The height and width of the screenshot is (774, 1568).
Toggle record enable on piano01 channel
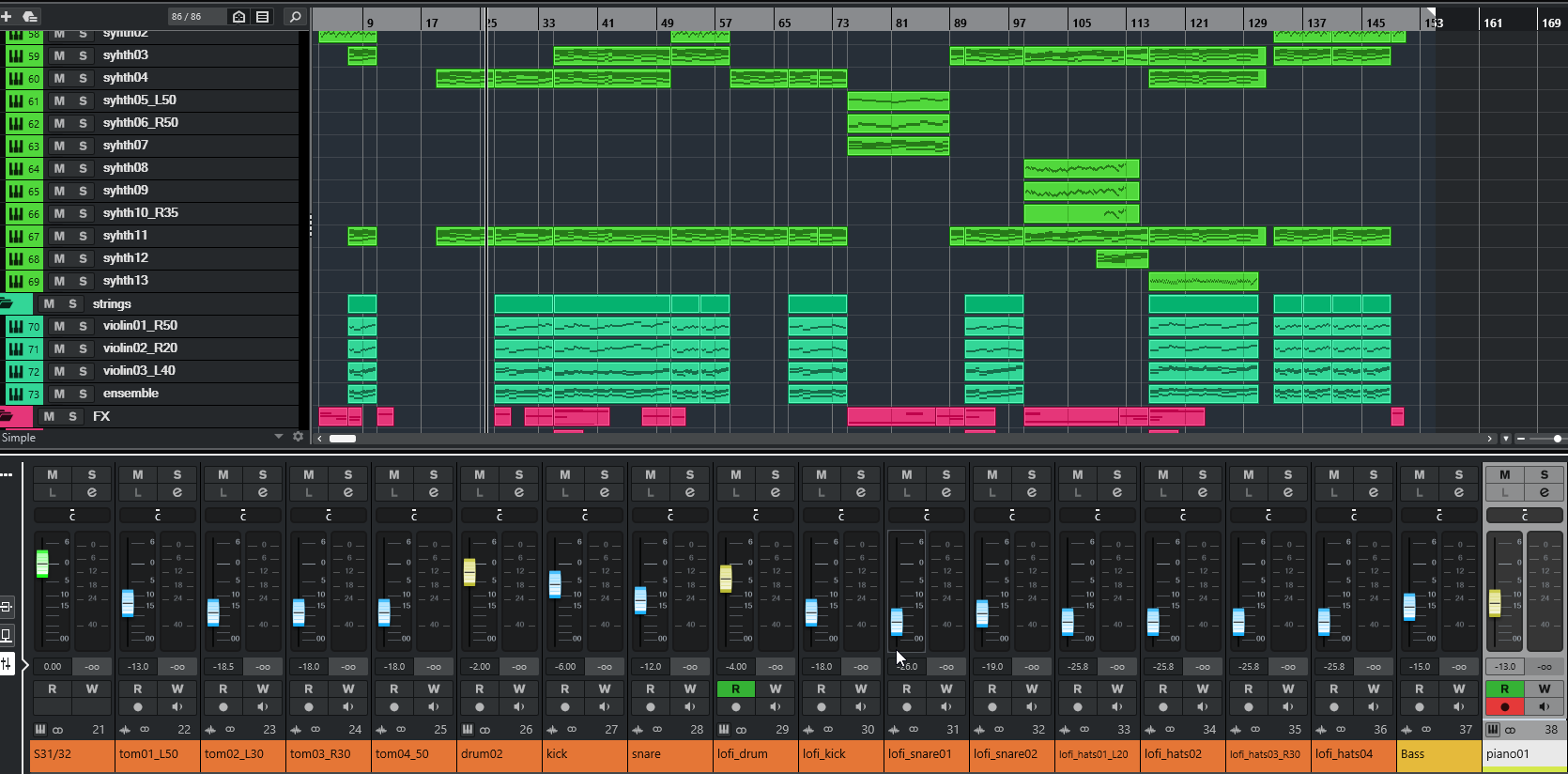[x=1504, y=707]
